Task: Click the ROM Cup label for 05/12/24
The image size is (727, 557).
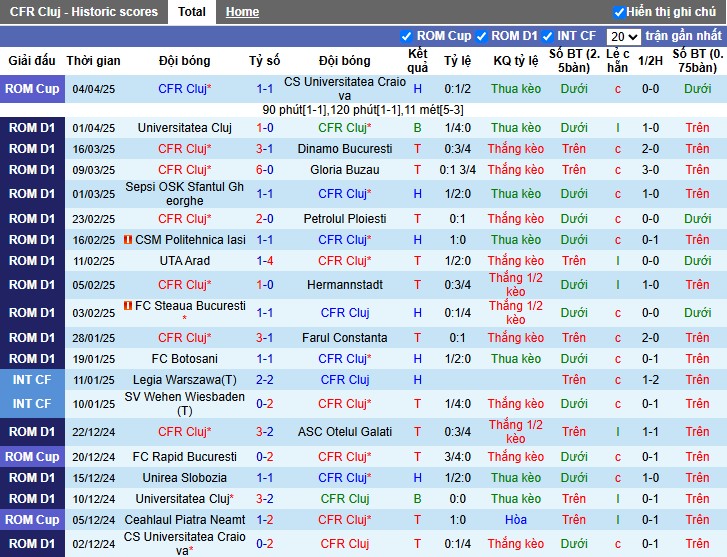Action: (x=32, y=519)
